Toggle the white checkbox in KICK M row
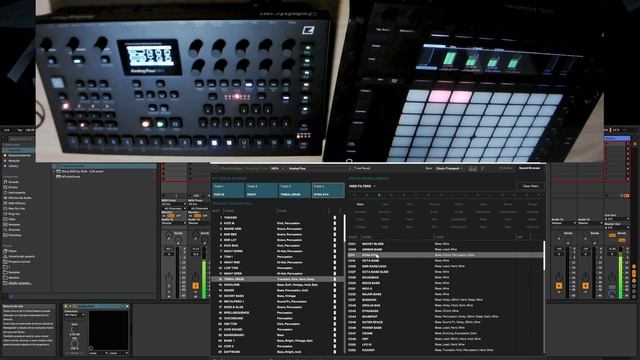 tap(335, 223)
